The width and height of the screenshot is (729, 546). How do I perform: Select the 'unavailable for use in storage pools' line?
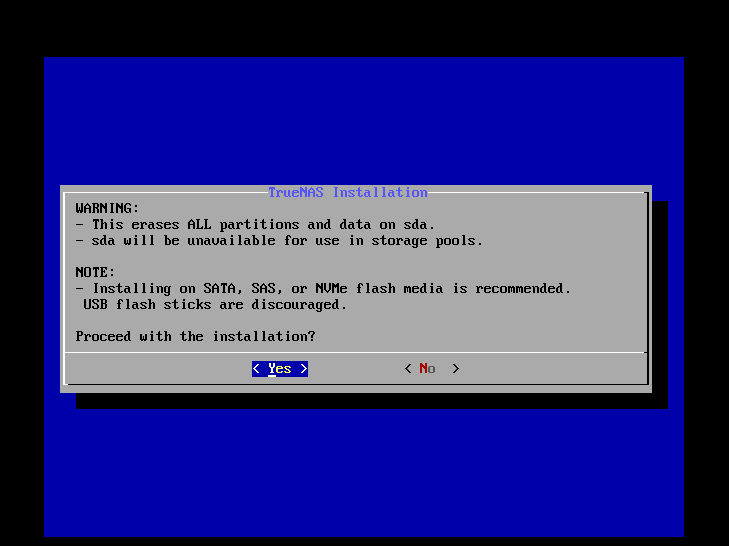click(x=279, y=241)
